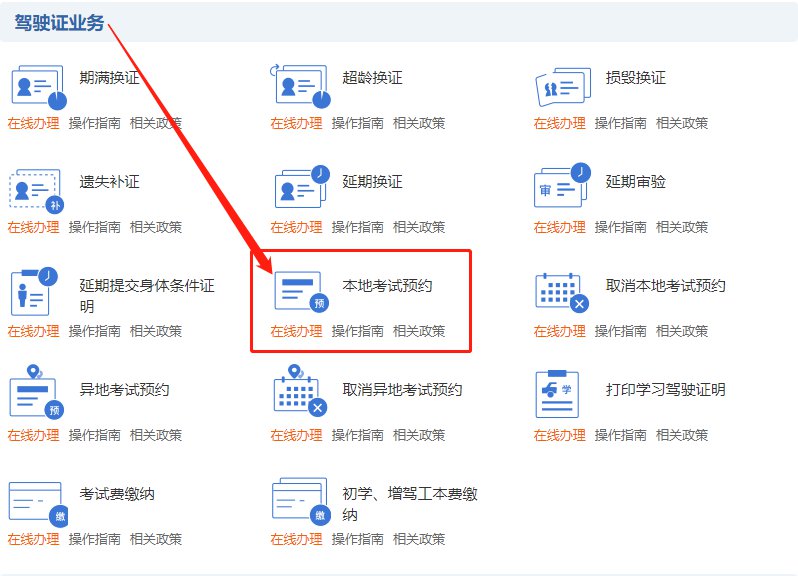798x576 pixels.
Task: Open 操作指南 for 考试费缴纳
Action: (95, 539)
